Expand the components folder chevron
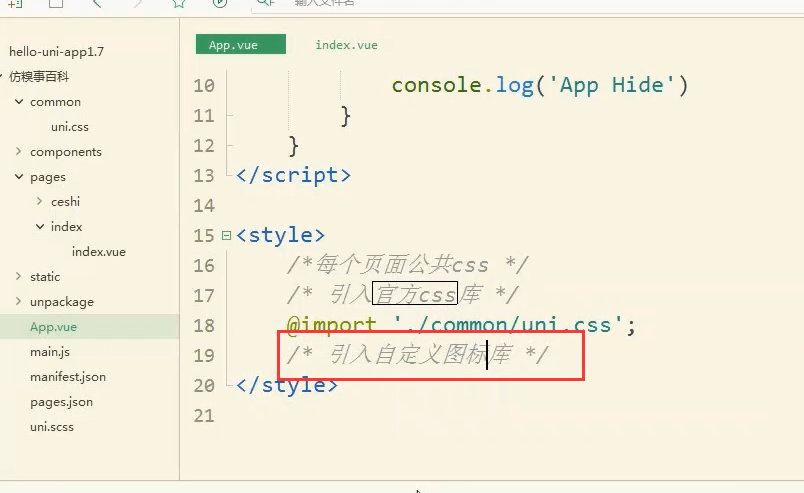The width and height of the screenshot is (804, 493). [x=19, y=151]
